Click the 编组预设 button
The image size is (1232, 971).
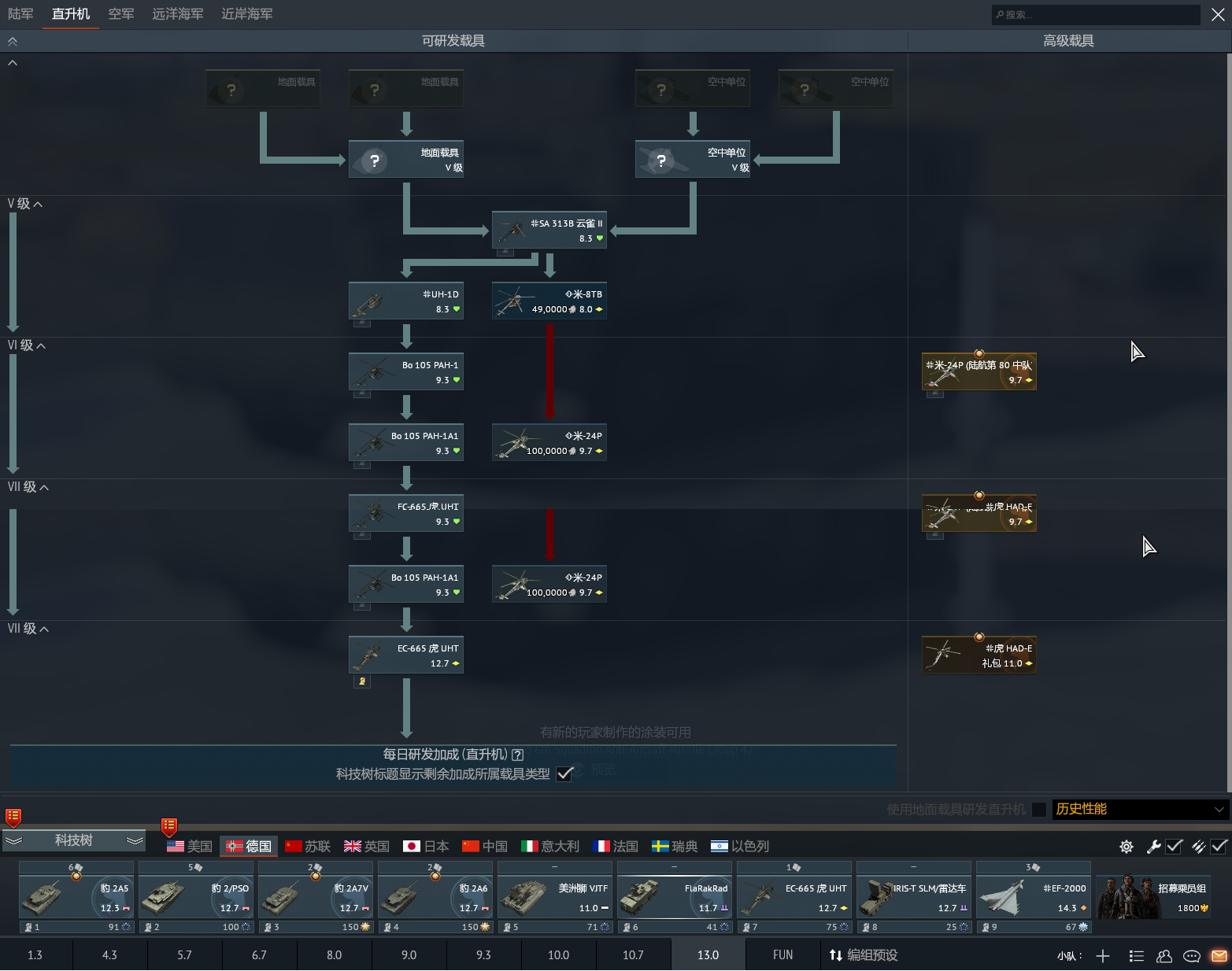pyautogui.click(x=864, y=955)
